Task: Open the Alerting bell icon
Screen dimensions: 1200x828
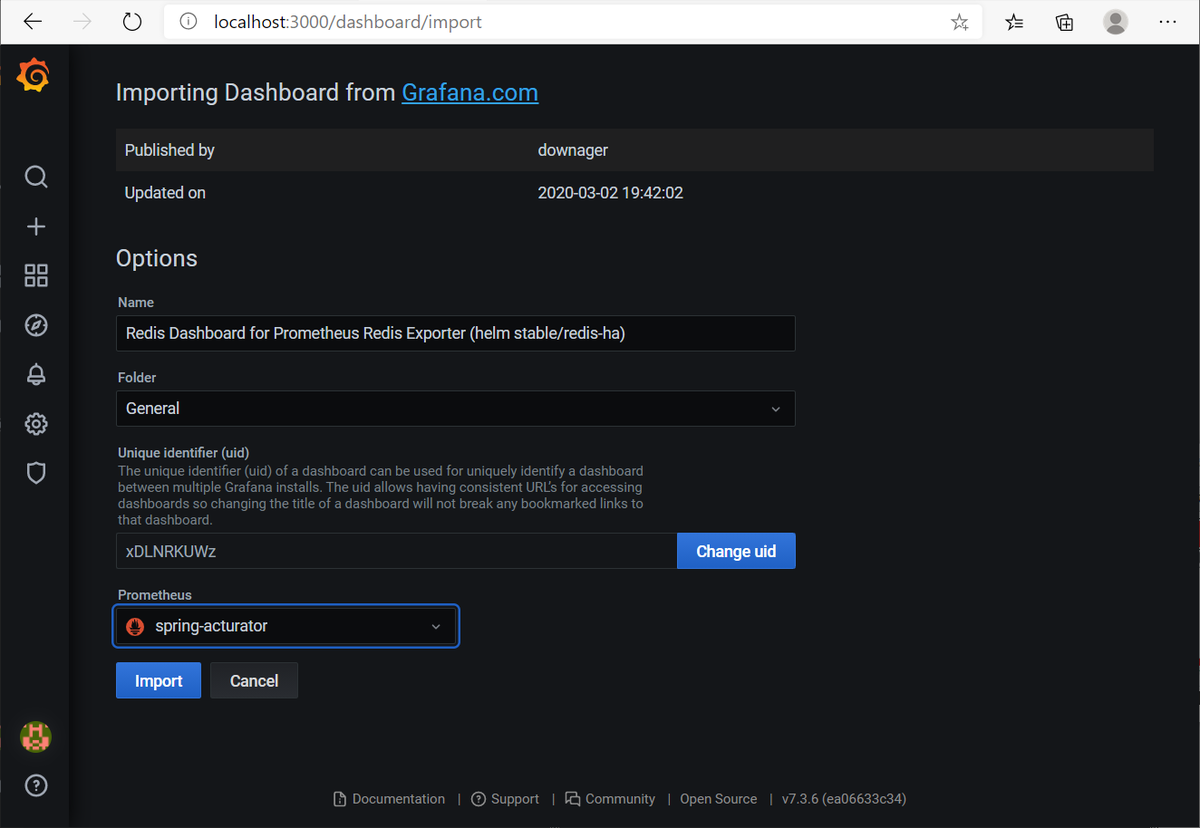Action: [x=36, y=374]
